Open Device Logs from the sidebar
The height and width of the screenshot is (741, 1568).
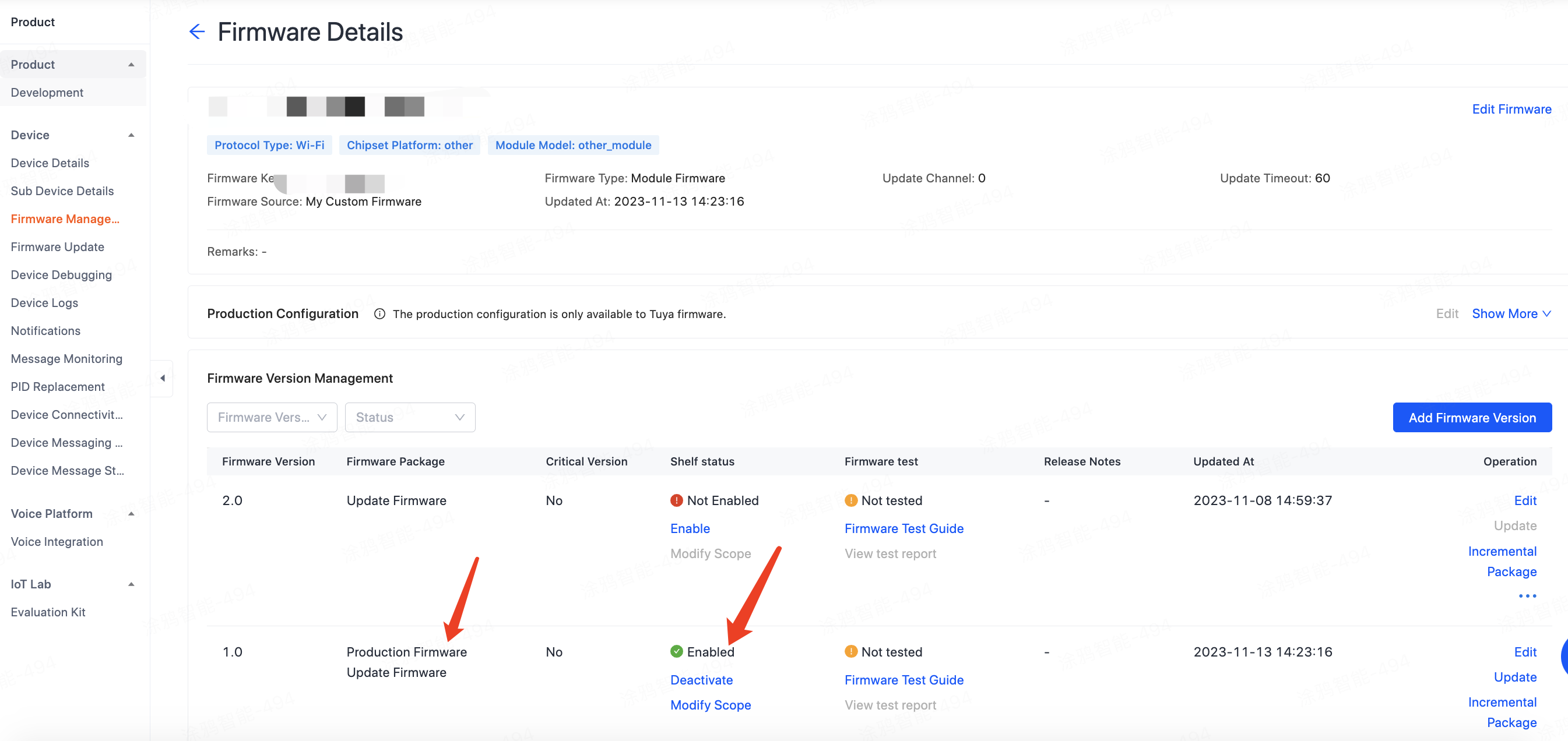click(44, 303)
